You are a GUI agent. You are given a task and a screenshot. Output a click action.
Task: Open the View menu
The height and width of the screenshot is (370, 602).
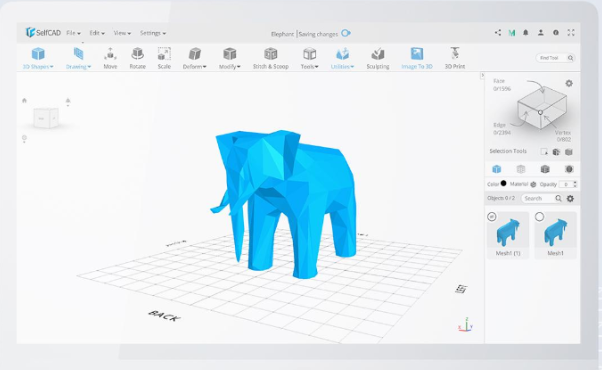tap(122, 33)
